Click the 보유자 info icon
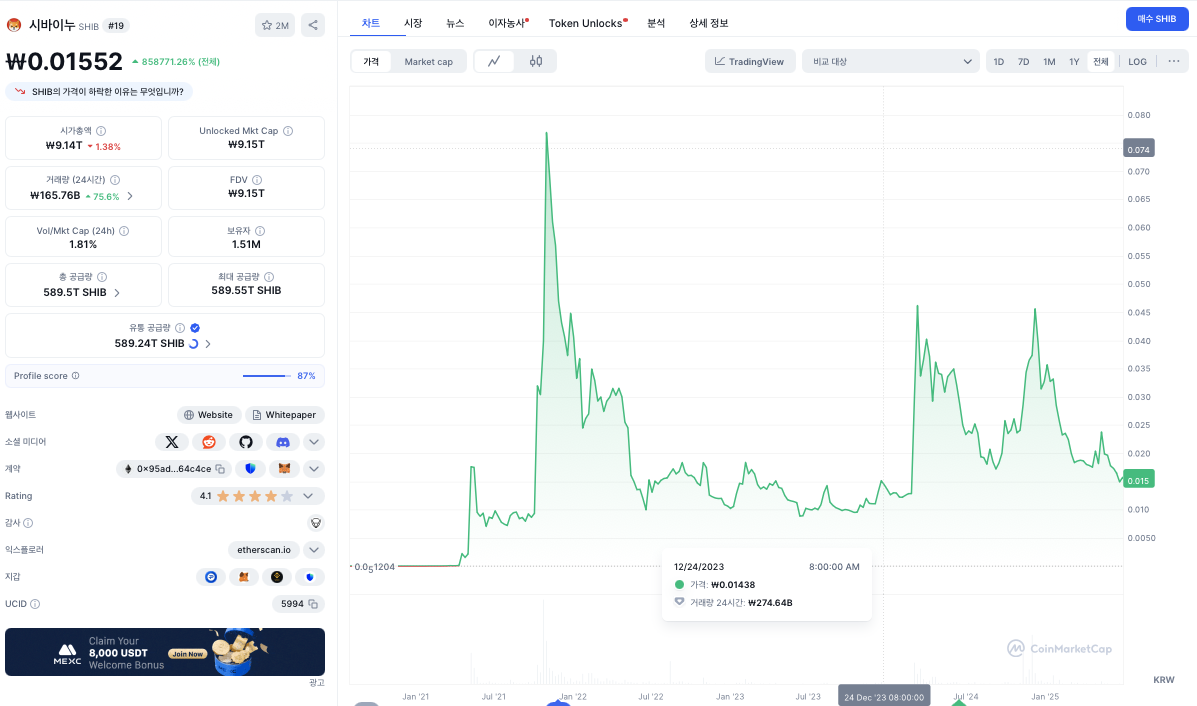1197x706 pixels. click(x=260, y=230)
